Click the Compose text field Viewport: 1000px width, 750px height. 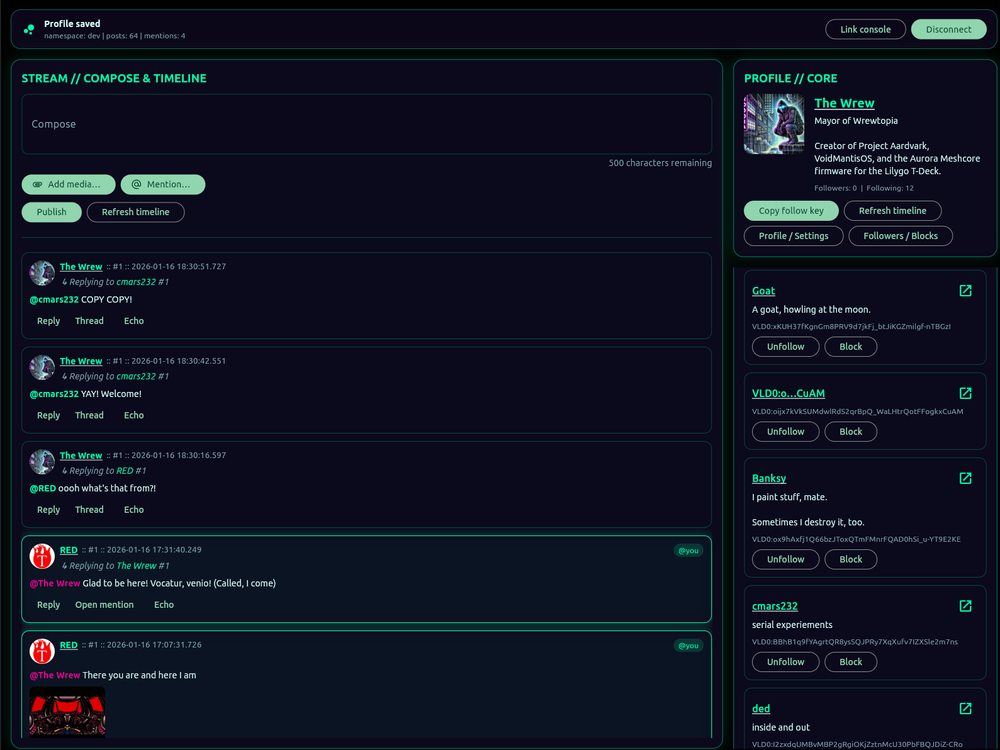366,124
